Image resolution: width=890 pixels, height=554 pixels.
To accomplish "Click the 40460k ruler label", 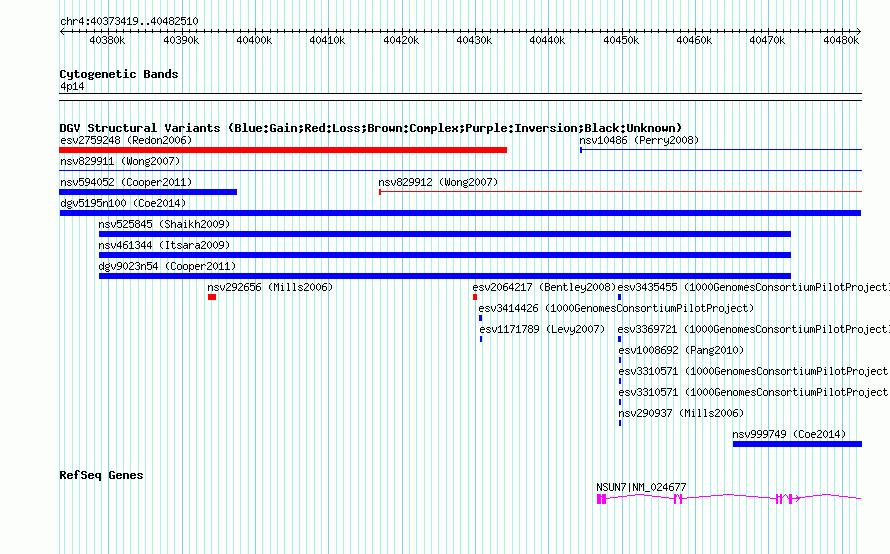I will [694, 40].
